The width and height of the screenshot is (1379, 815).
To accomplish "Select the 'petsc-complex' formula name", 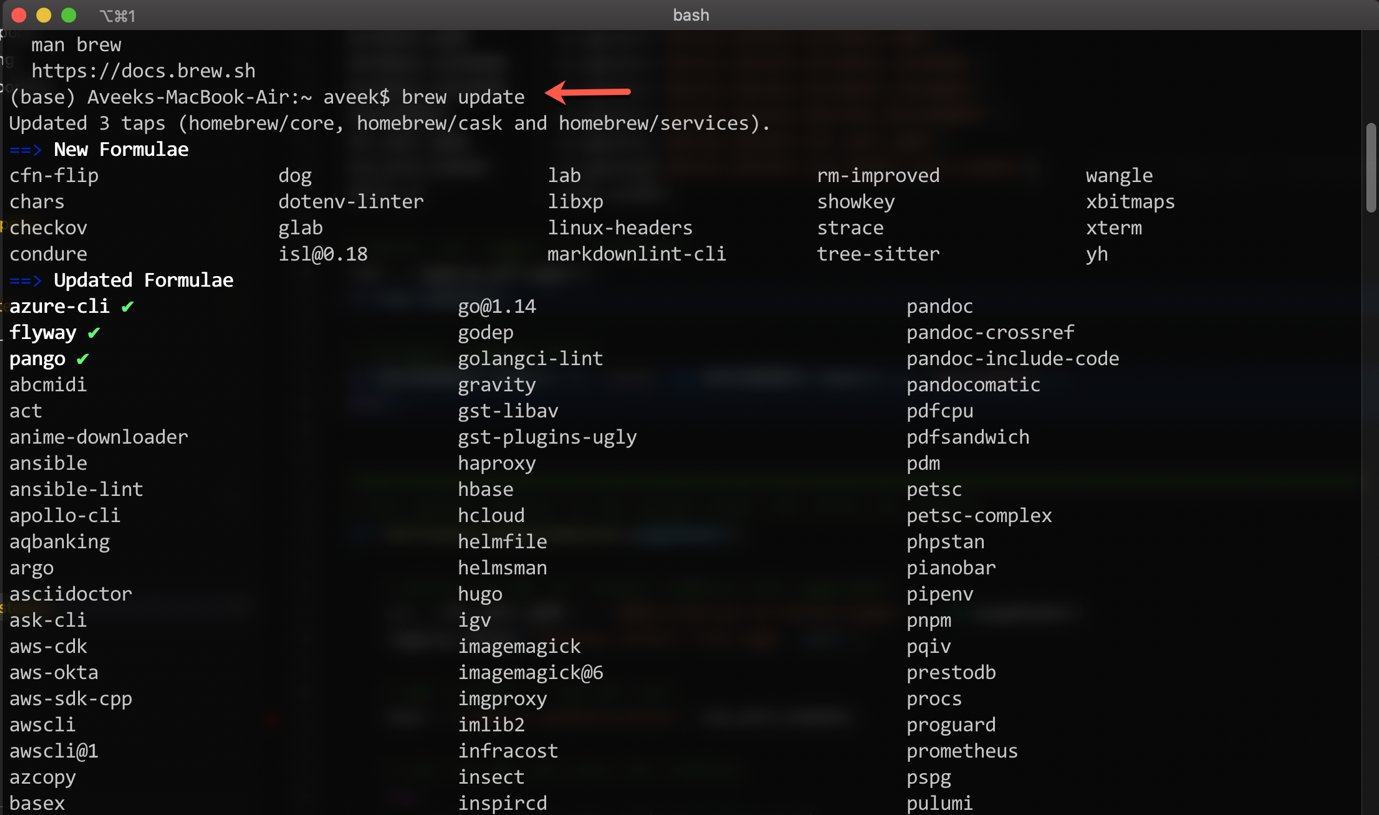I will point(979,515).
